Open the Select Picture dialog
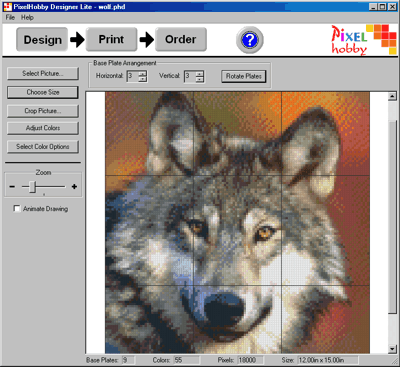 point(43,74)
